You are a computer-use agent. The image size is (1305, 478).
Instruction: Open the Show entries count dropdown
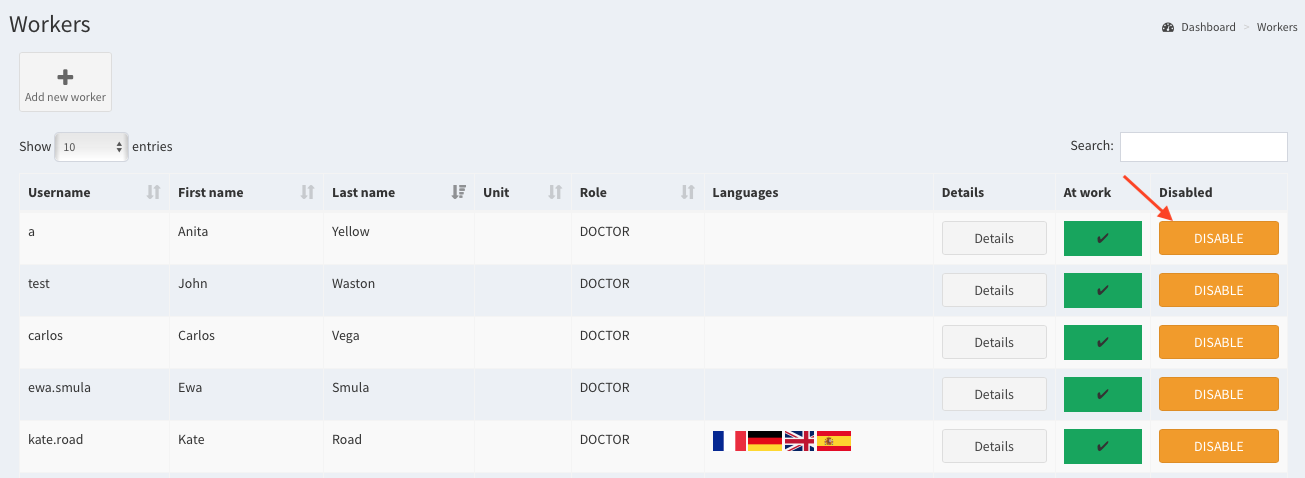point(92,147)
